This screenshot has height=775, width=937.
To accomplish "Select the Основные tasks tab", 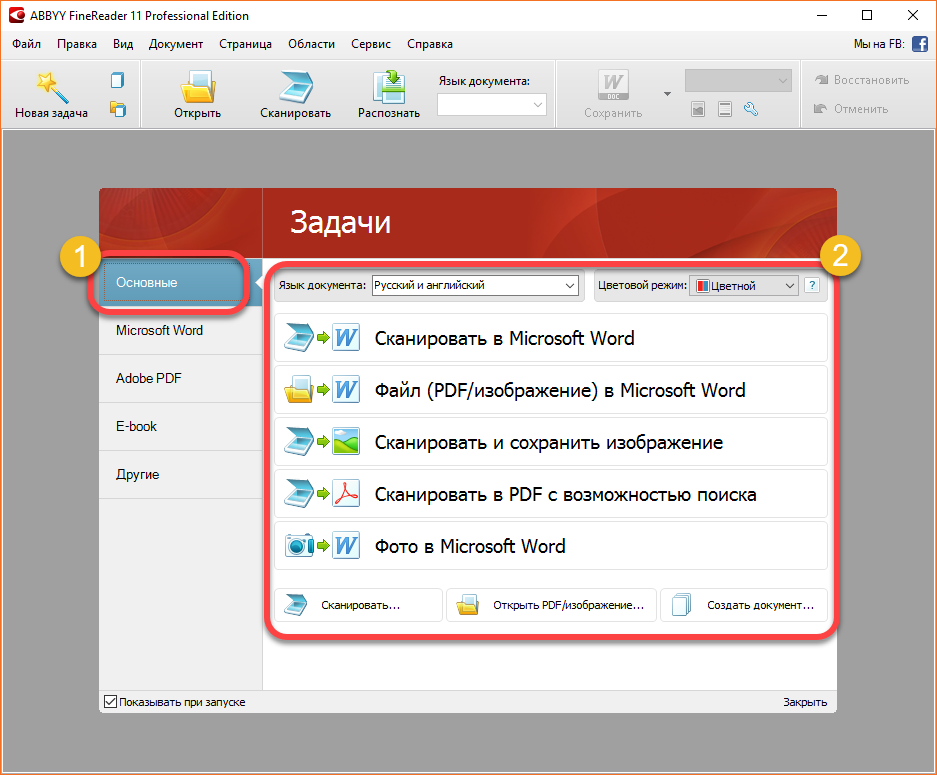I will pyautogui.click(x=180, y=283).
